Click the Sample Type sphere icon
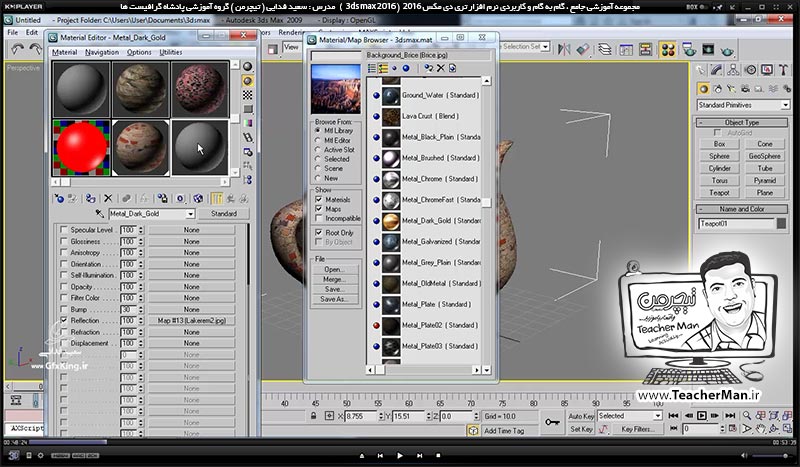800x467 pixels. 247,66
